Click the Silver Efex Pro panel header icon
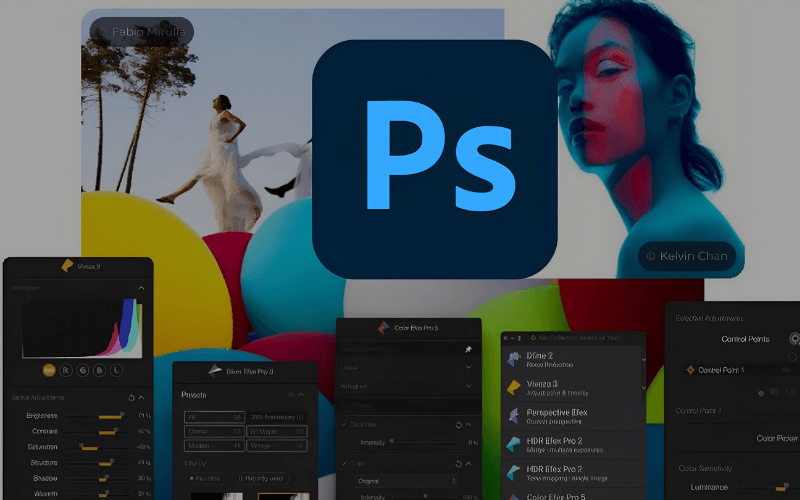This screenshot has width=800, height=500. tap(215, 370)
